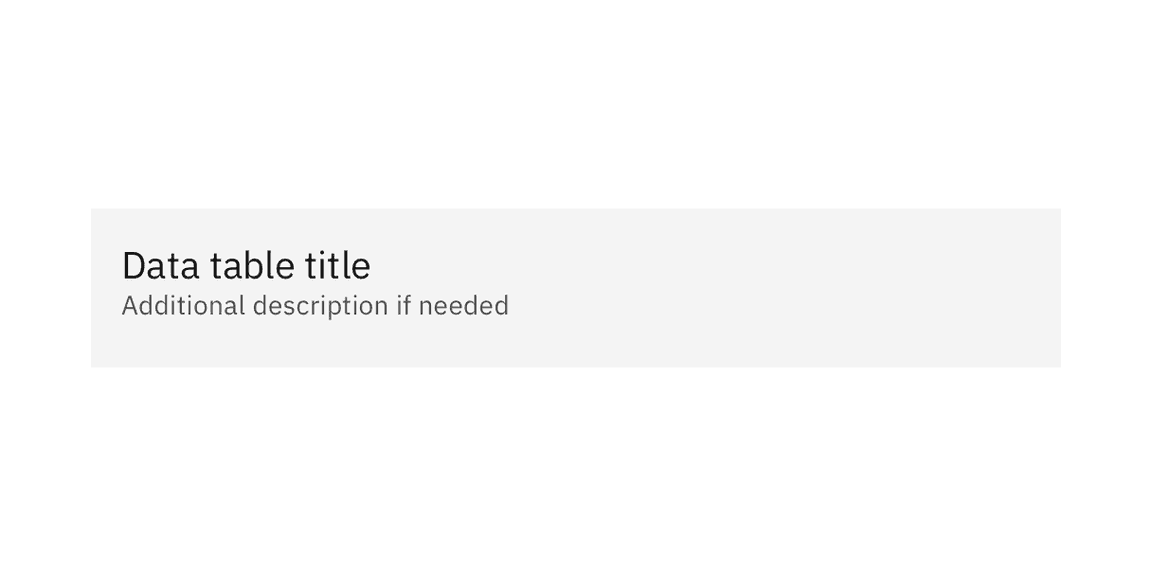Click the word "Data" in the title
1152x576 pixels.
pyautogui.click(x=160, y=266)
